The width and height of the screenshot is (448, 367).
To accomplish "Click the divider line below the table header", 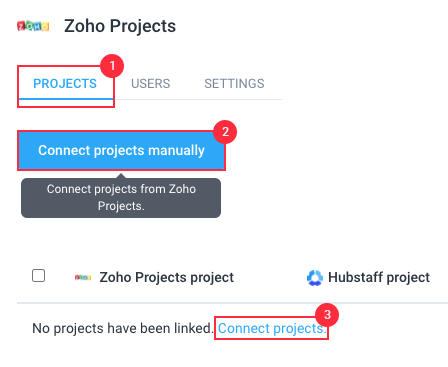I will click(x=232, y=303).
